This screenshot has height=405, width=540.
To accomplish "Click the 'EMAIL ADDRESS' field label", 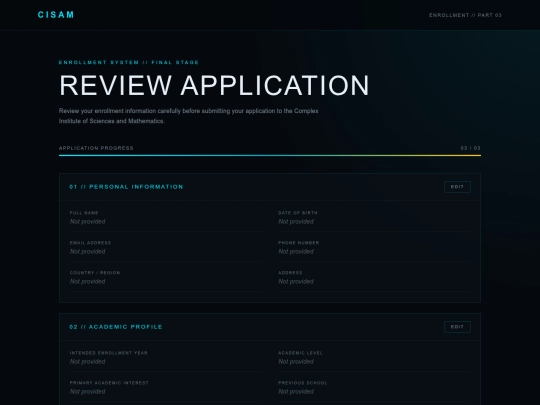I will coord(90,243).
